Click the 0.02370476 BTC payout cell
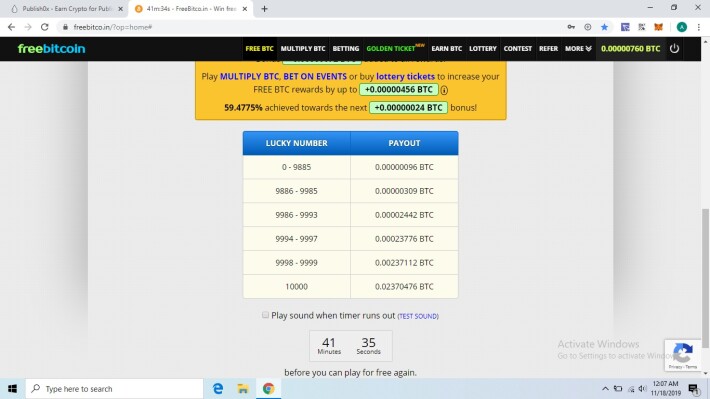The width and height of the screenshot is (710, 399). (404, 287)
